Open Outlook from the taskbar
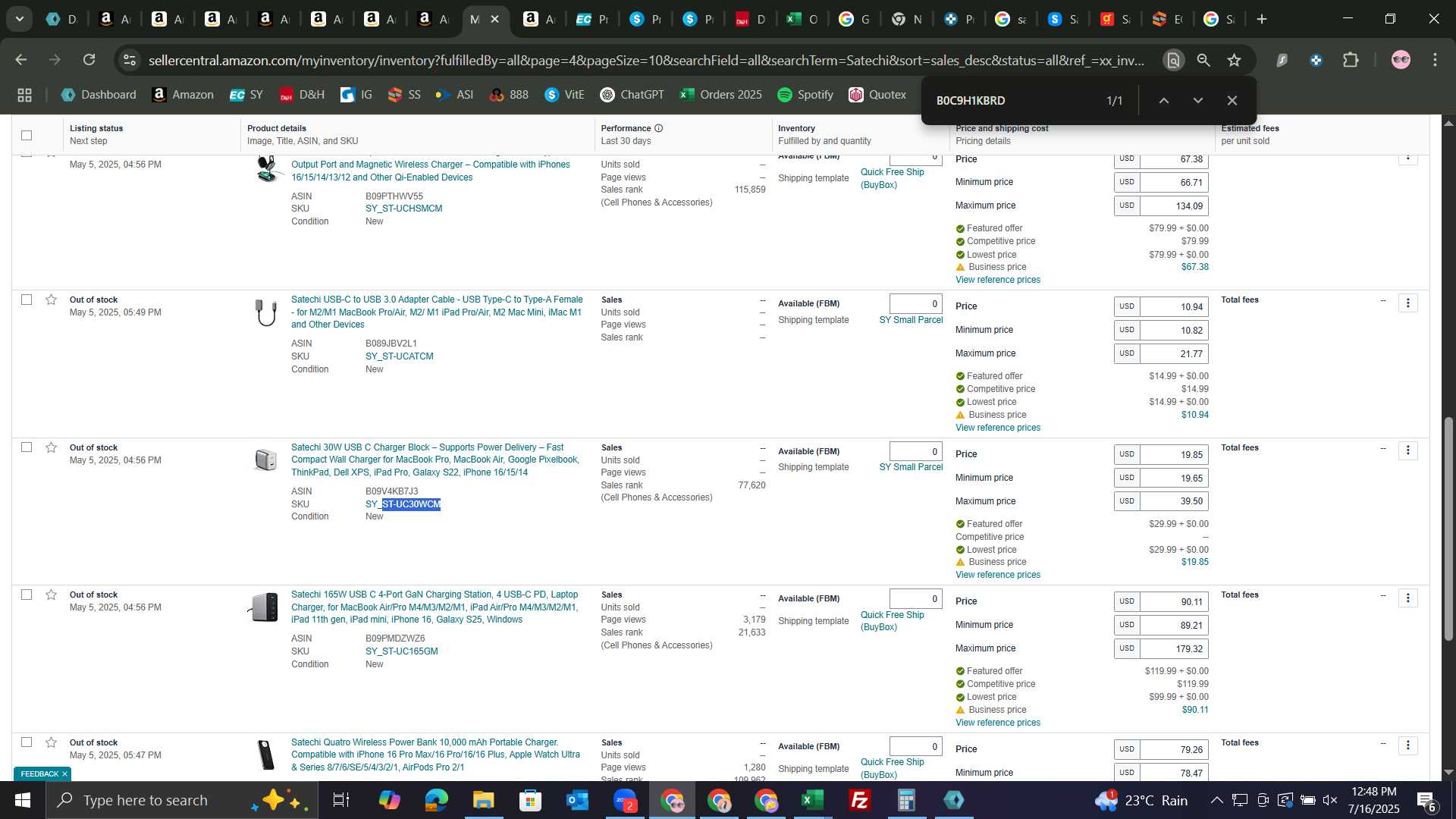 (x=577, y=800)
